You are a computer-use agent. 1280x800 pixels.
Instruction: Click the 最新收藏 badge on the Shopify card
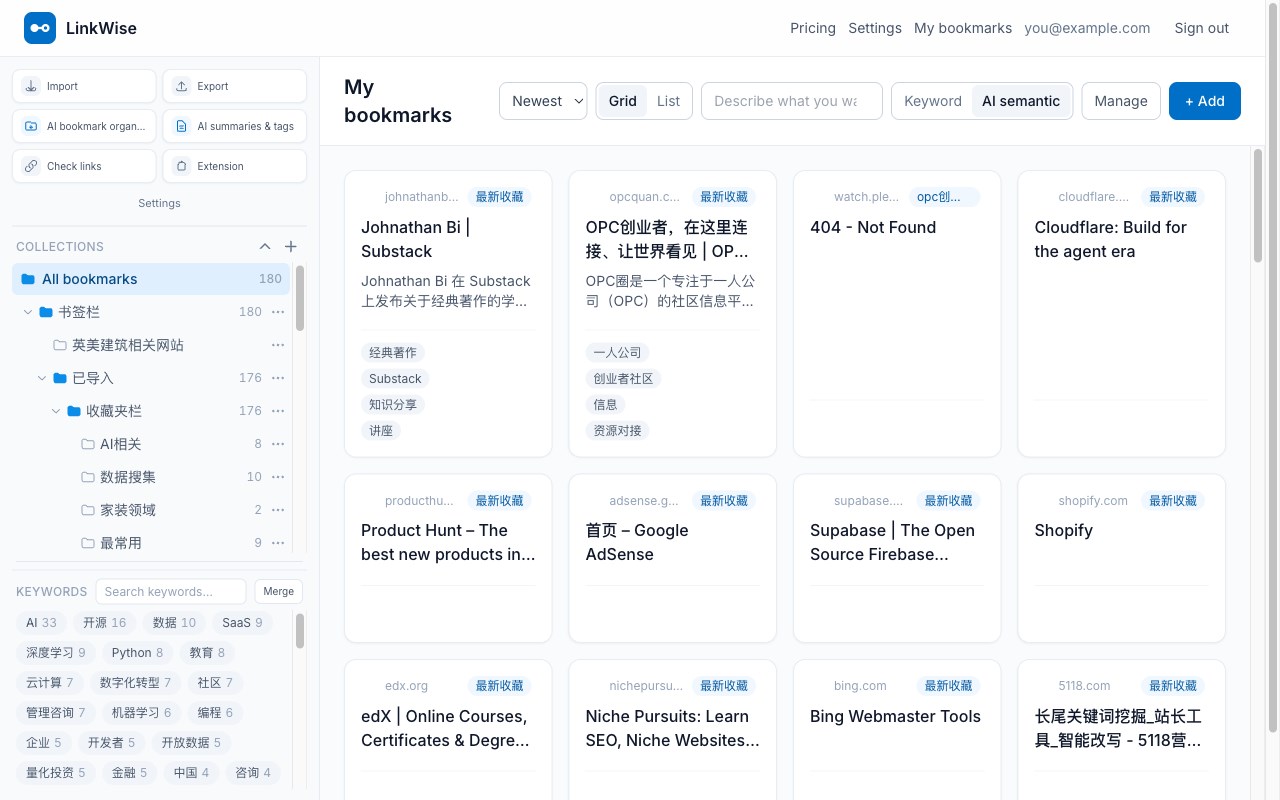pyautogui.click(x=1173, y=500)
